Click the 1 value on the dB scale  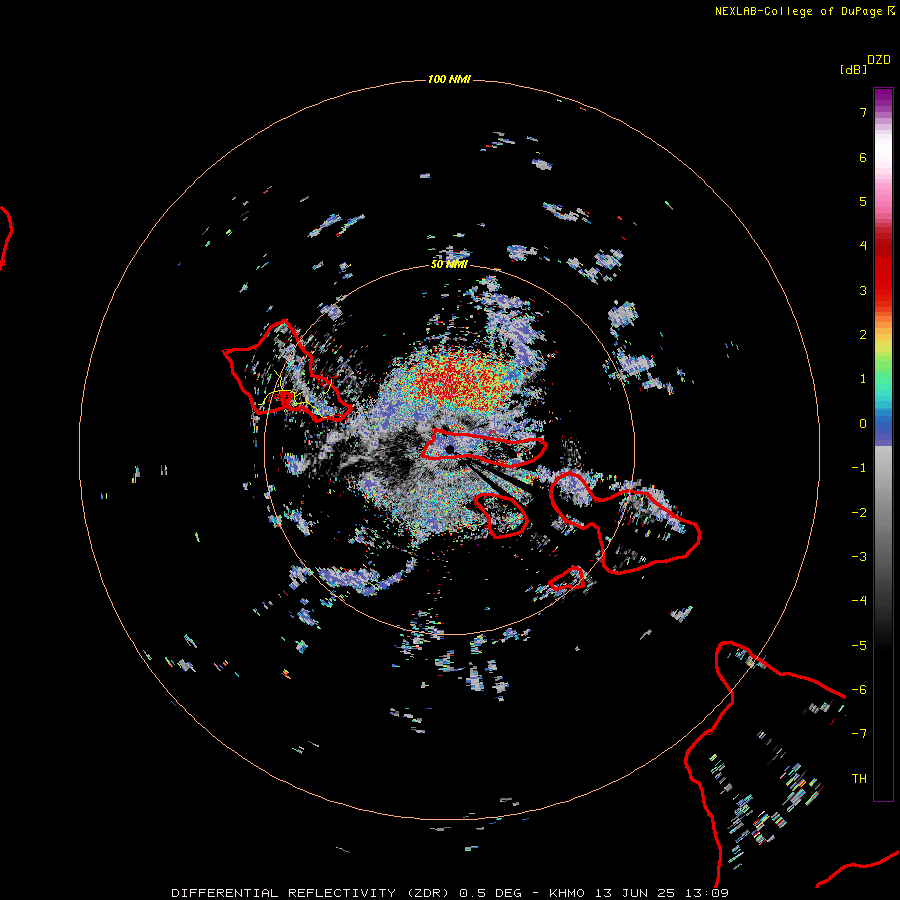pyautogui.click(x=863, y=379)
